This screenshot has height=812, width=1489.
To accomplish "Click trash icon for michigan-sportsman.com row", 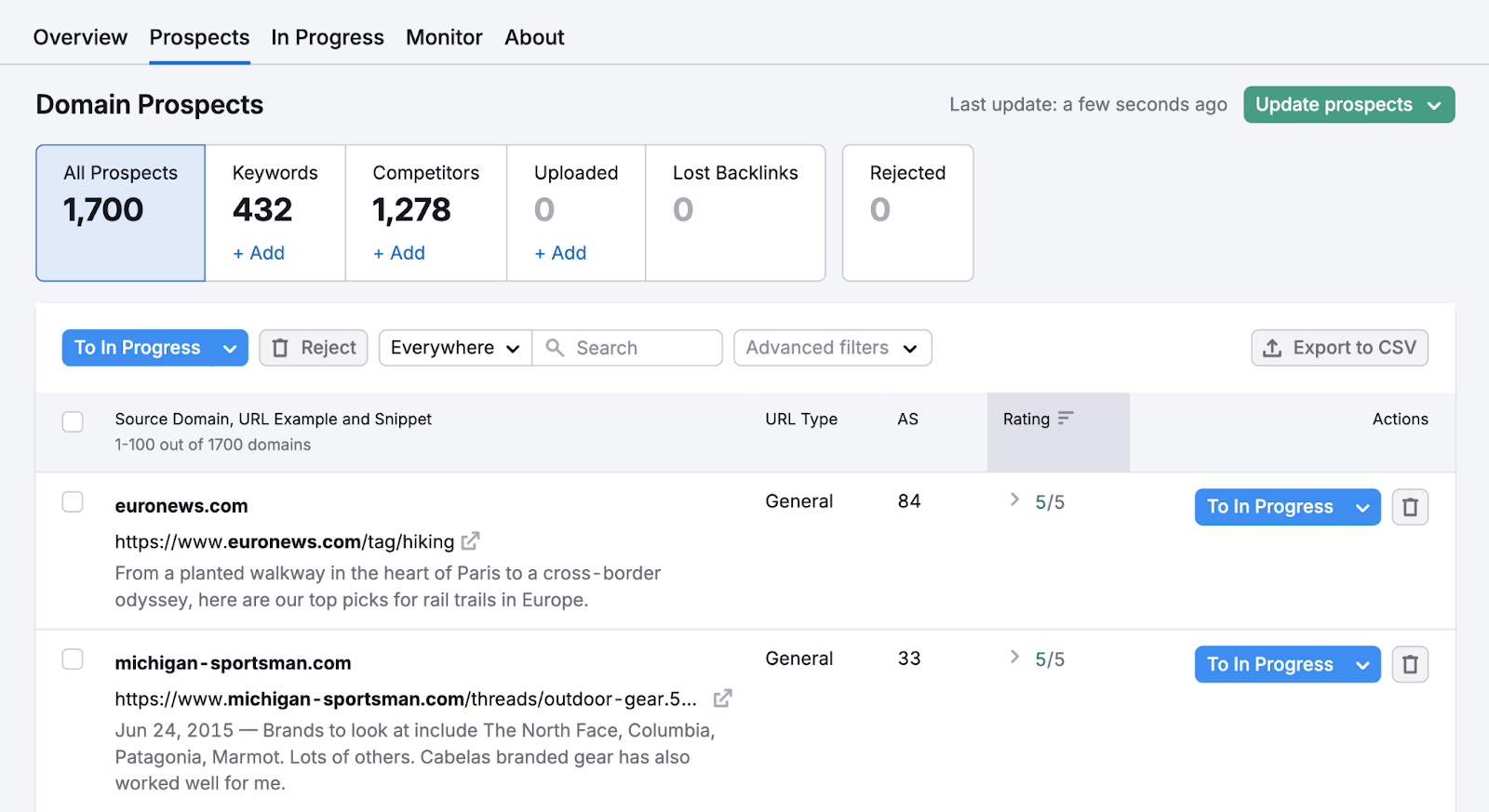I will (1410, 664).
